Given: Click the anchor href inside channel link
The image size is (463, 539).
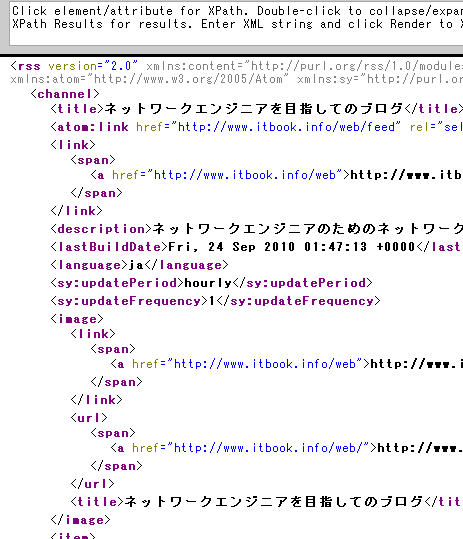Looking at the screenshot, I should (x=227, y=175).
